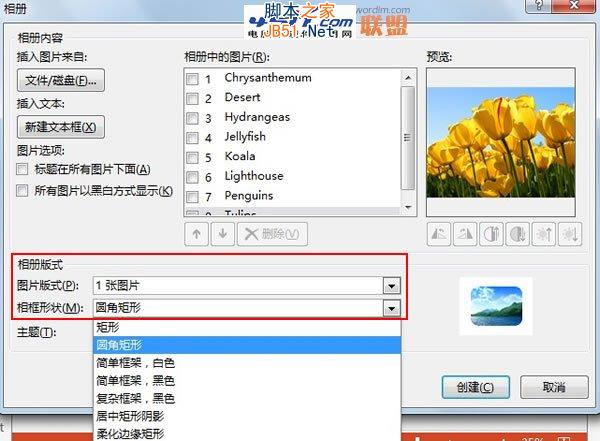
Task: Tick the checkbox for Penguins
Action: [x=192, y=197]
